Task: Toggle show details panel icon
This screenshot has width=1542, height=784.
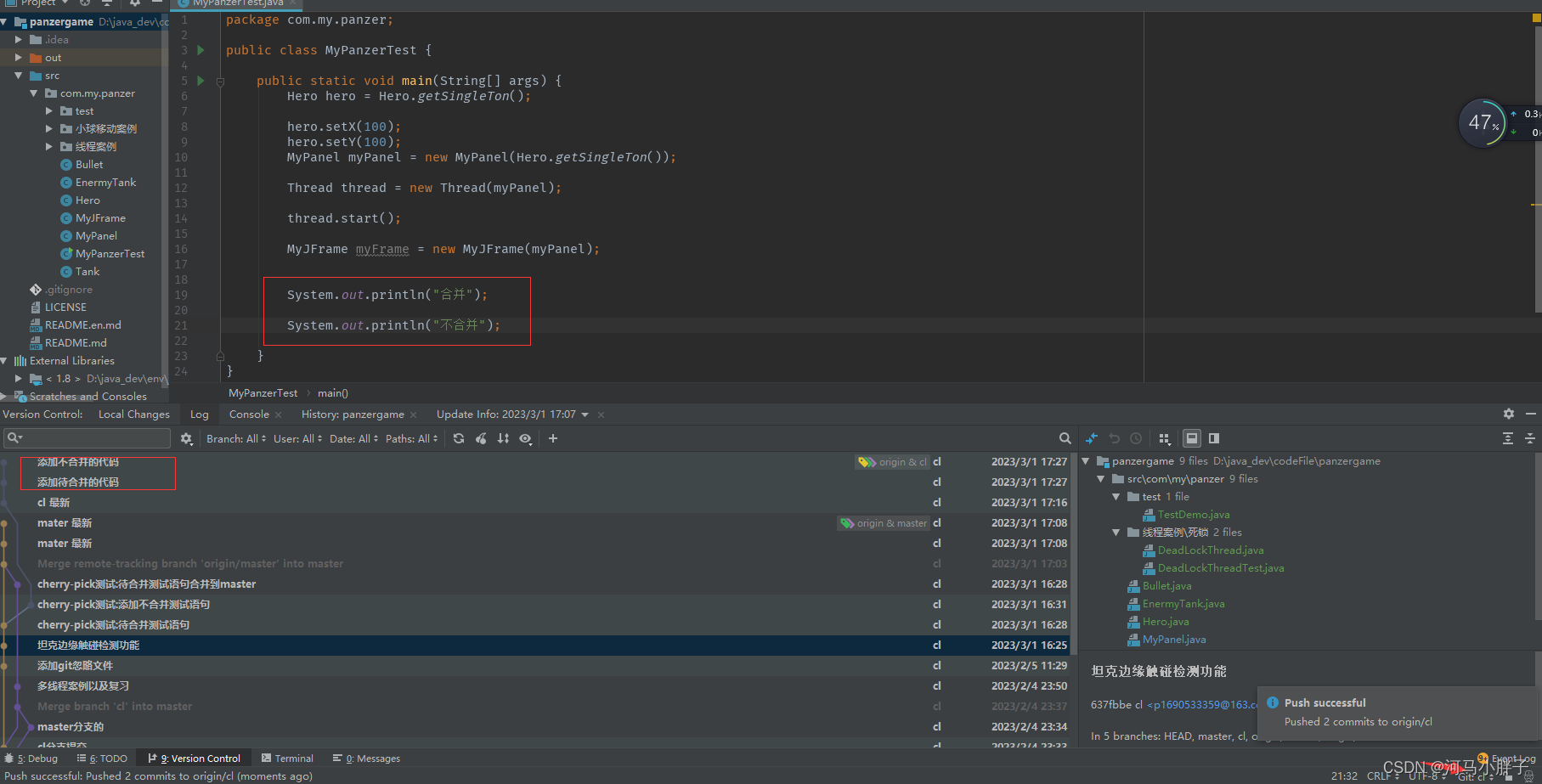Action: (1192, 438)
